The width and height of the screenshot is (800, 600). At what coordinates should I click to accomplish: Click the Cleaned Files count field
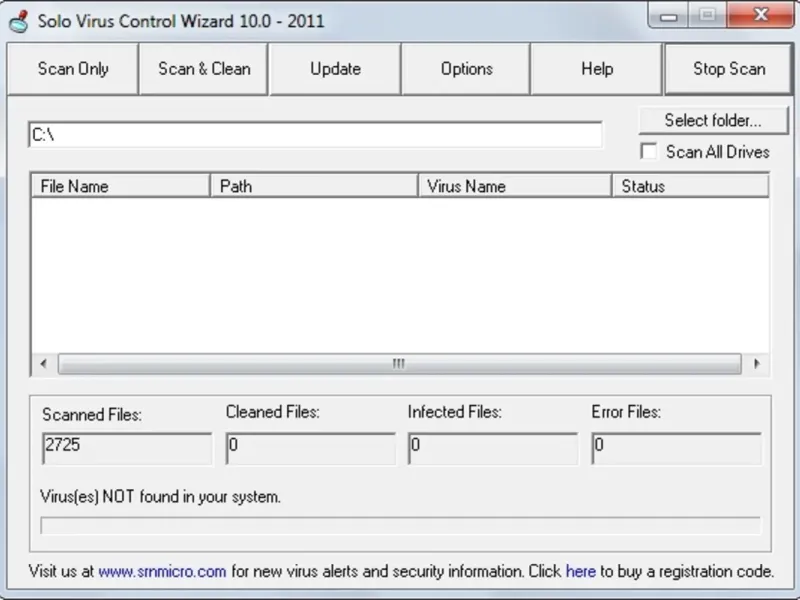pyautogui.click(x=311, y=448)
